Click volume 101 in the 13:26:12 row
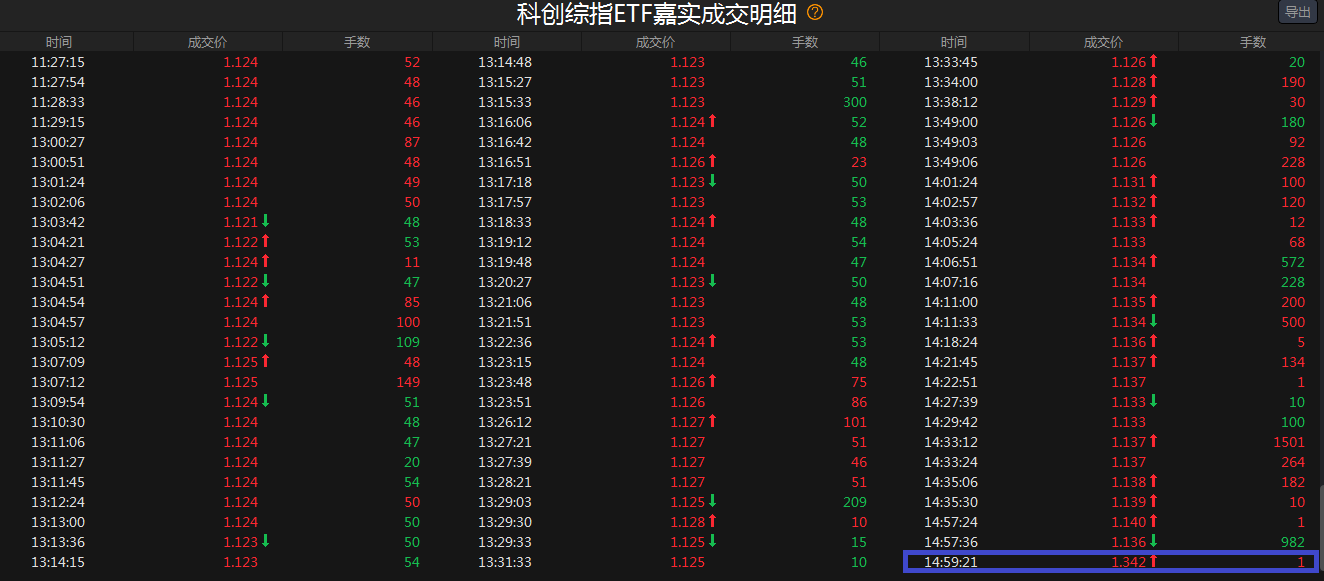 point(855,422)
